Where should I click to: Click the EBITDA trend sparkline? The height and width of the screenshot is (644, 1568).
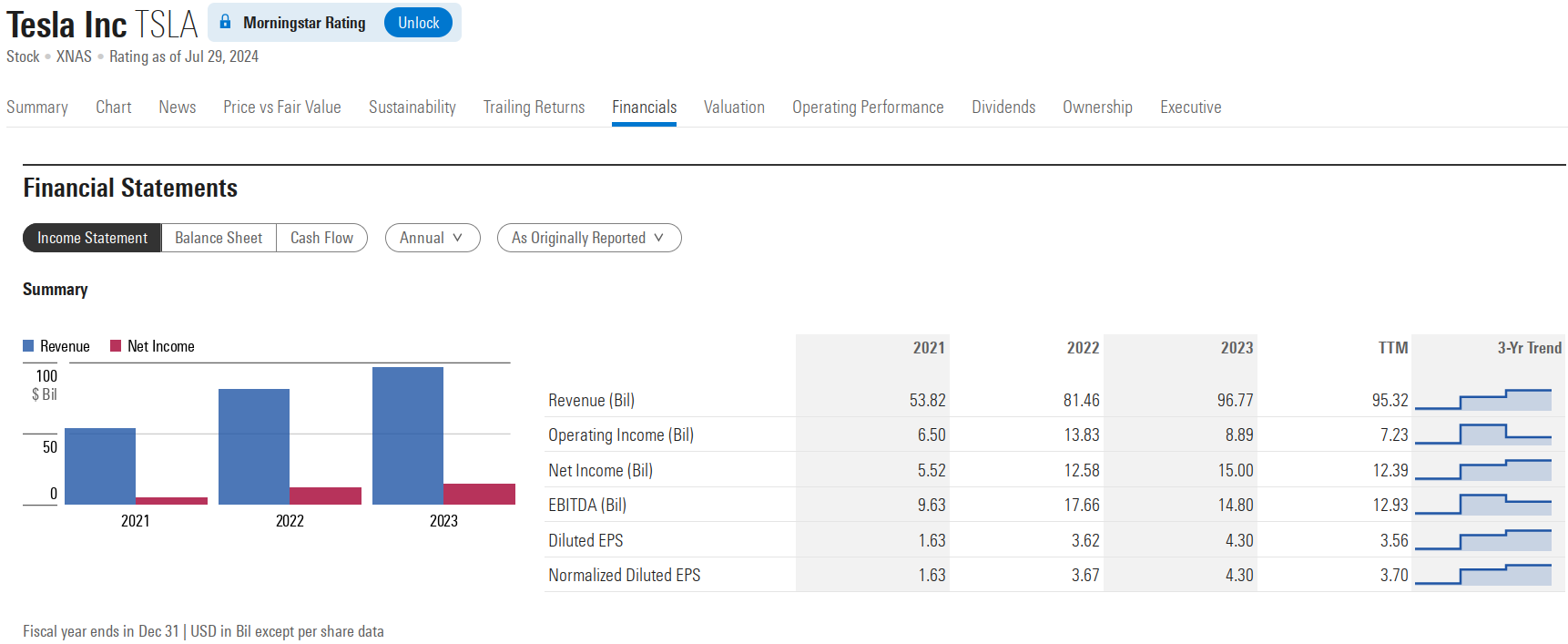(x=1482, y=505)
